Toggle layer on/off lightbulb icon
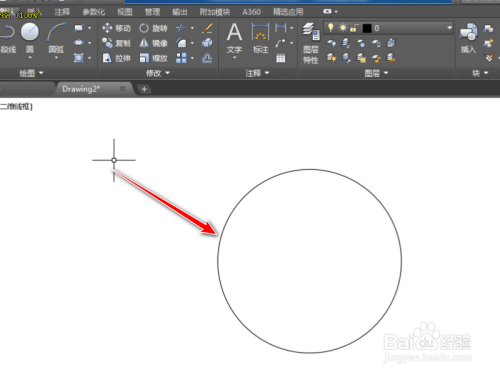Image resolution: width=500 pixels, height=375 pixels. [x=330, y=28]
